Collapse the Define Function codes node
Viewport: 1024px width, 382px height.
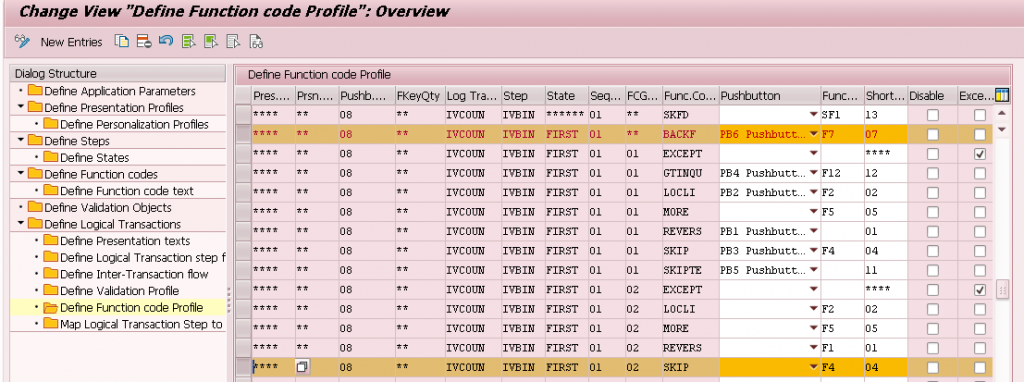[21, 174]
